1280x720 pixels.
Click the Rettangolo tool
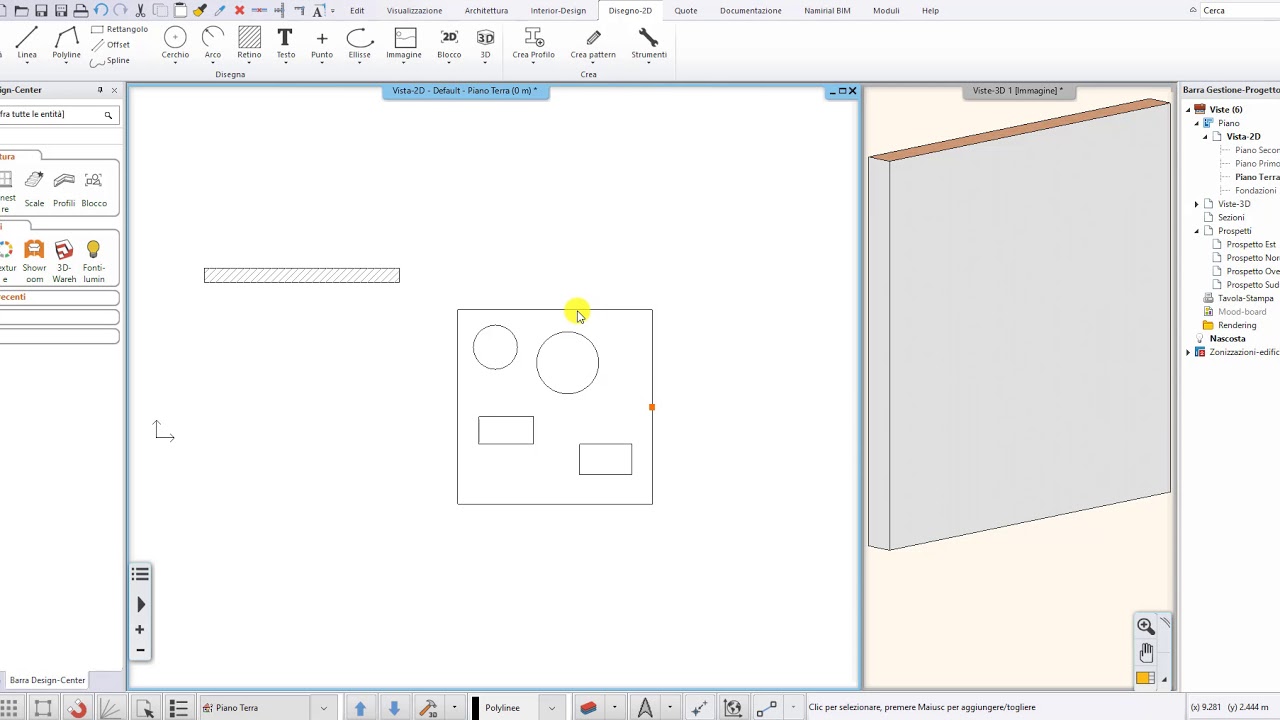click(119, 29)
